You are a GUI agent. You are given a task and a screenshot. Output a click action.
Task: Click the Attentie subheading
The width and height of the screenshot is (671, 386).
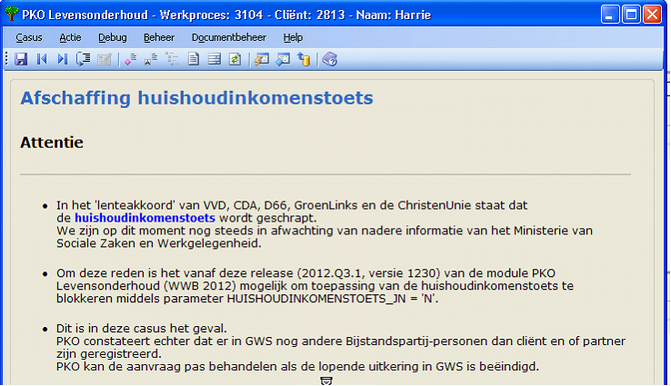[x=52, y=143]
